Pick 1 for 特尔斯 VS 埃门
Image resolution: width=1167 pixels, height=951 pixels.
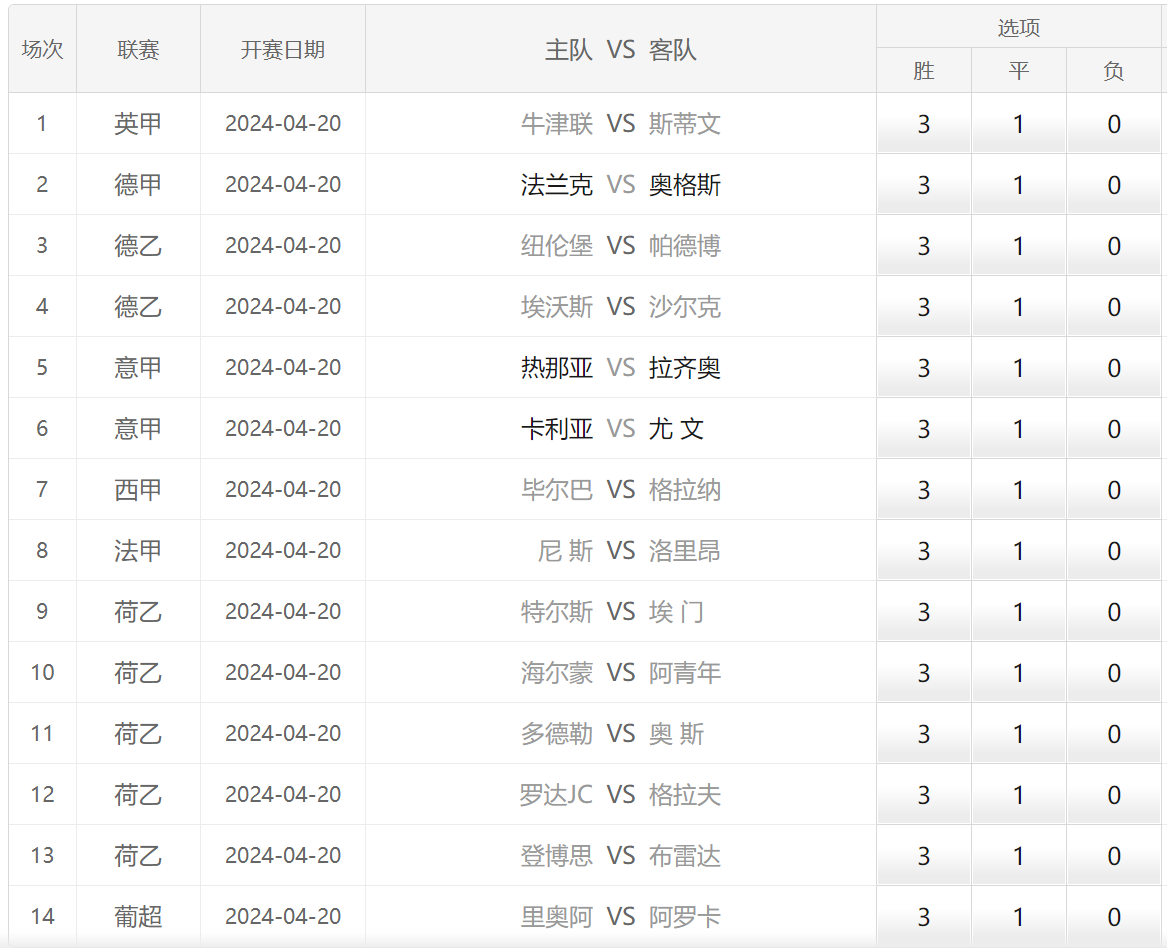(x=1019, y=612)
